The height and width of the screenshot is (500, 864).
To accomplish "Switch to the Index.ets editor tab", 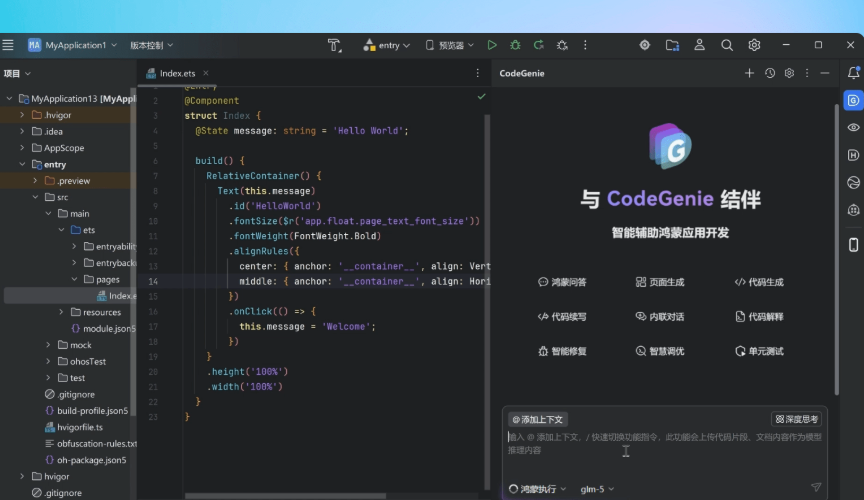I will pyautogui.click(x=177, y=73).
